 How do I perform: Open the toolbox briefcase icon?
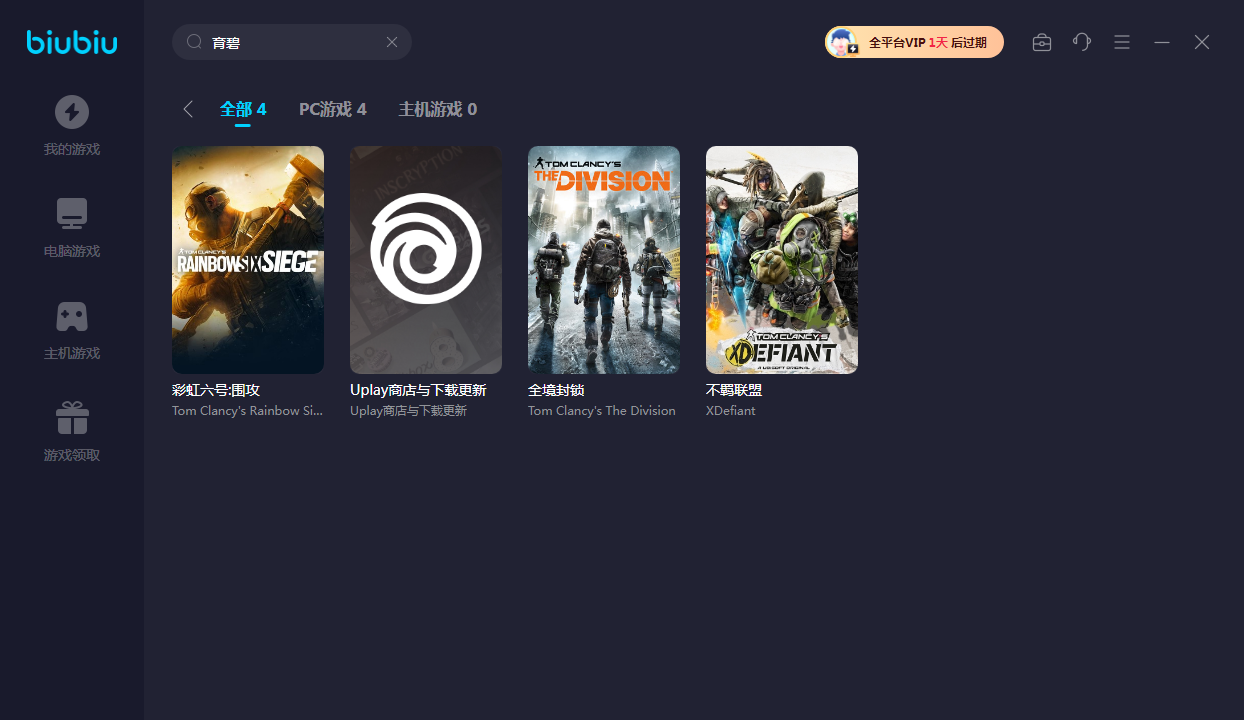(x=1042, y=42)
